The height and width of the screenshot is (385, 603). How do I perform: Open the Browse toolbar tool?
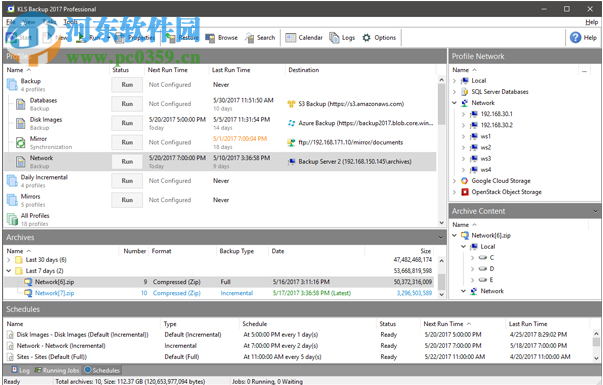click(221, 38)
